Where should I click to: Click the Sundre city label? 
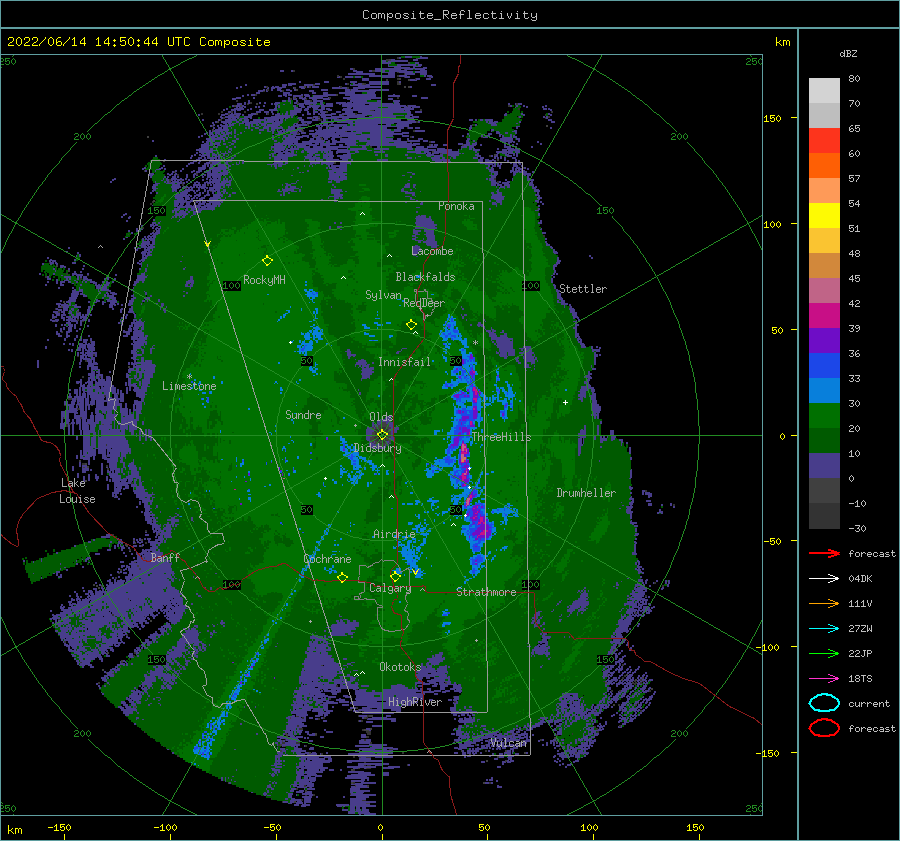coord(303,414)
